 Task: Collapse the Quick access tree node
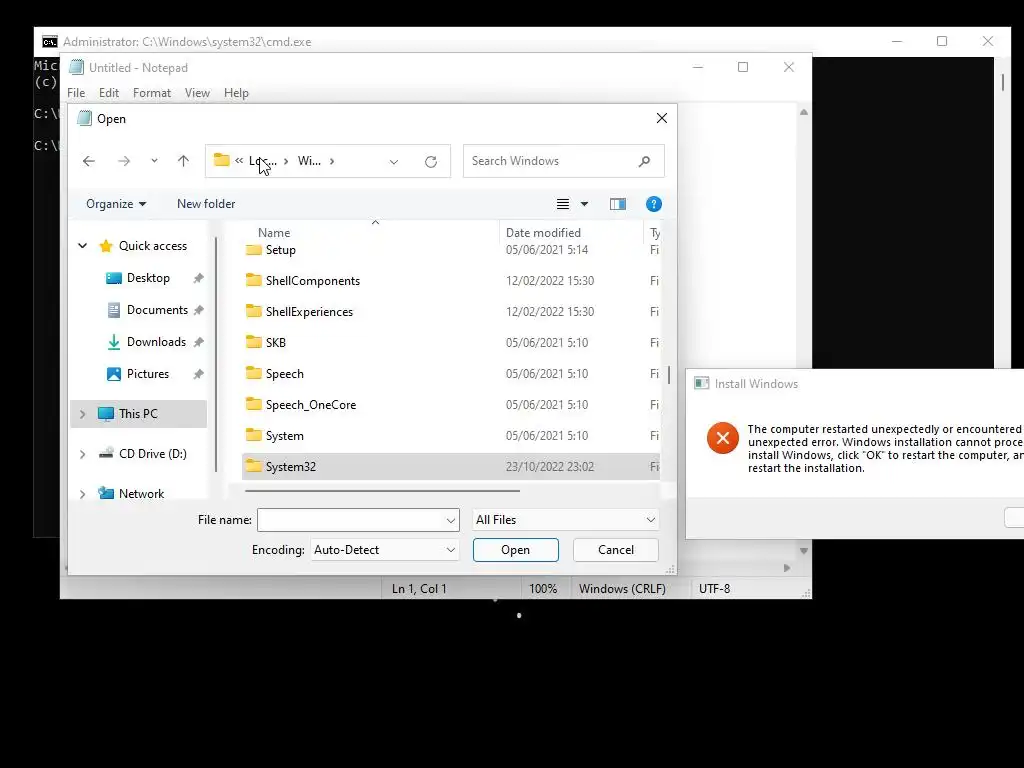pyautogui.click(x=82, y=246)
